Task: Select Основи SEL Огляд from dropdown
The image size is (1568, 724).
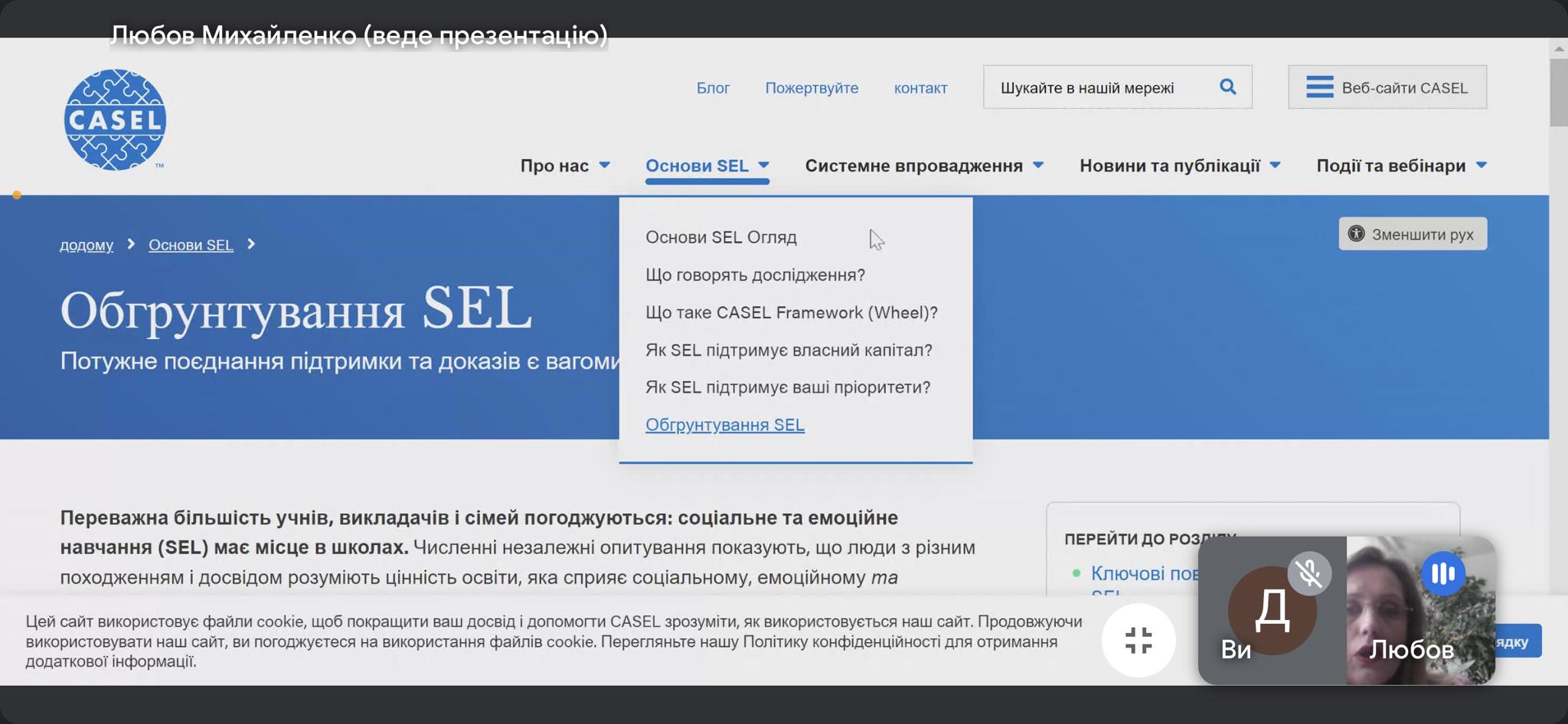Action: click(x=721, y=237)
